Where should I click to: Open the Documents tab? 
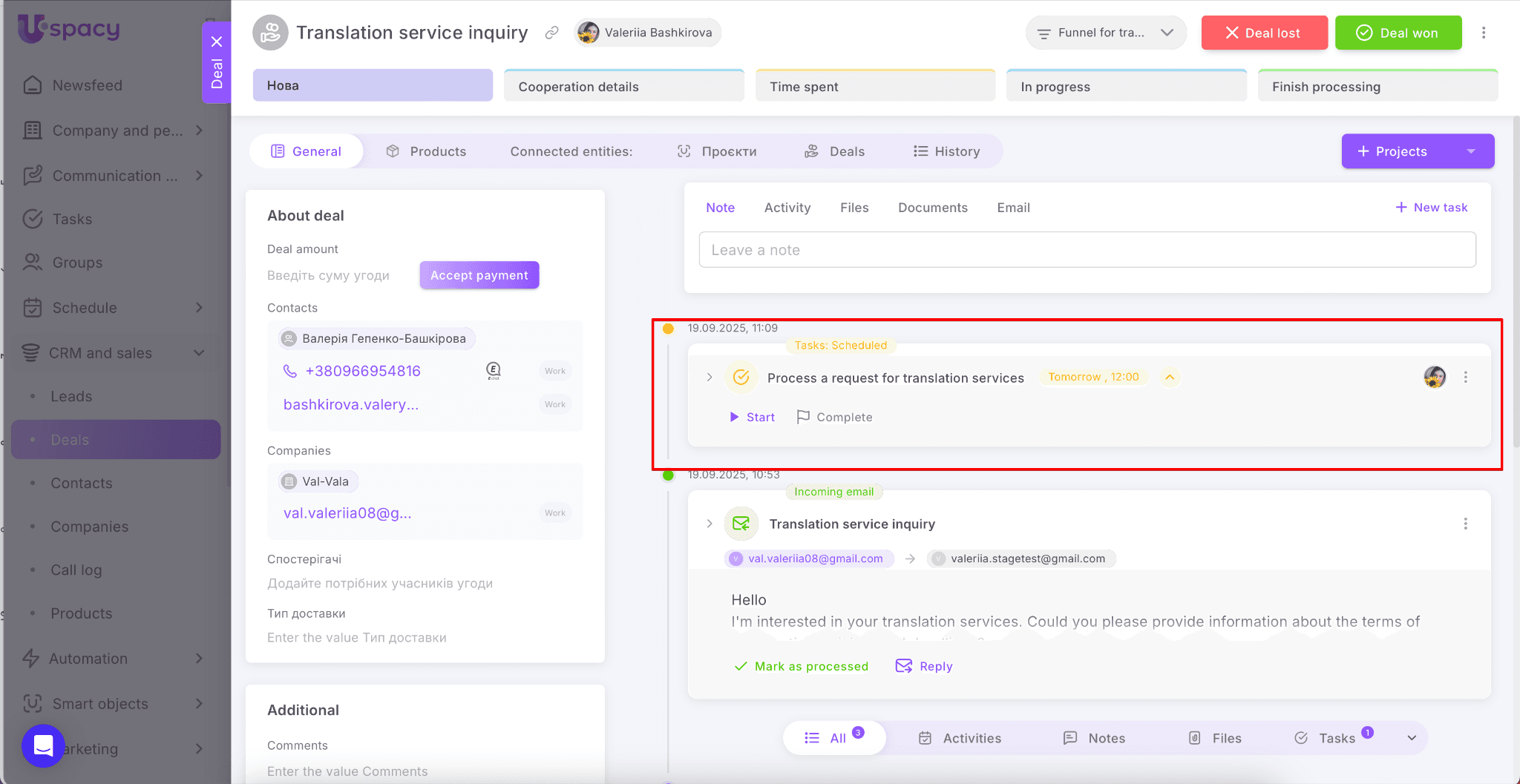click(932, 208)
